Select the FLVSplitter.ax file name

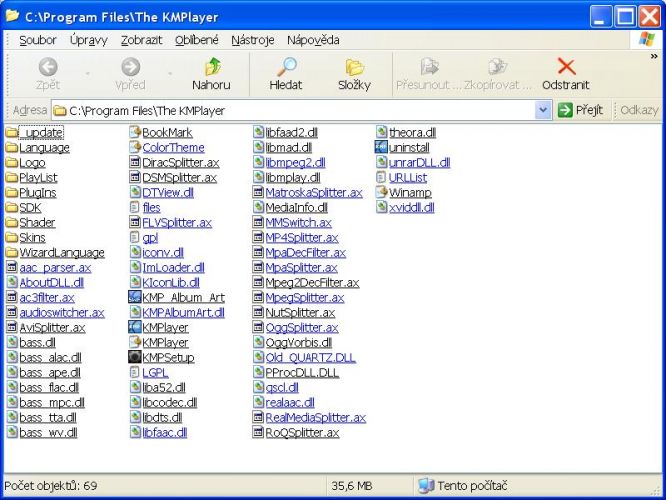[177, 223]
